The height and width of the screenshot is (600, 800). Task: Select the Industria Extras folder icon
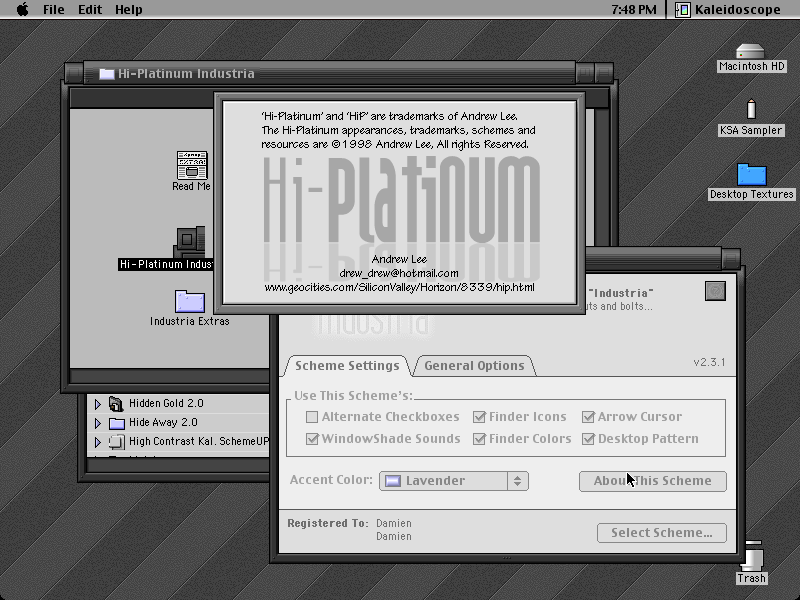pos(189,302)
